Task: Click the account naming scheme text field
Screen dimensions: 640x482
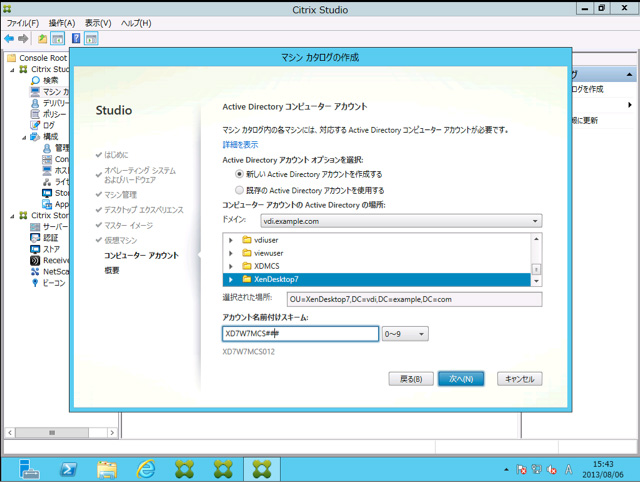Action: (301, 333)
